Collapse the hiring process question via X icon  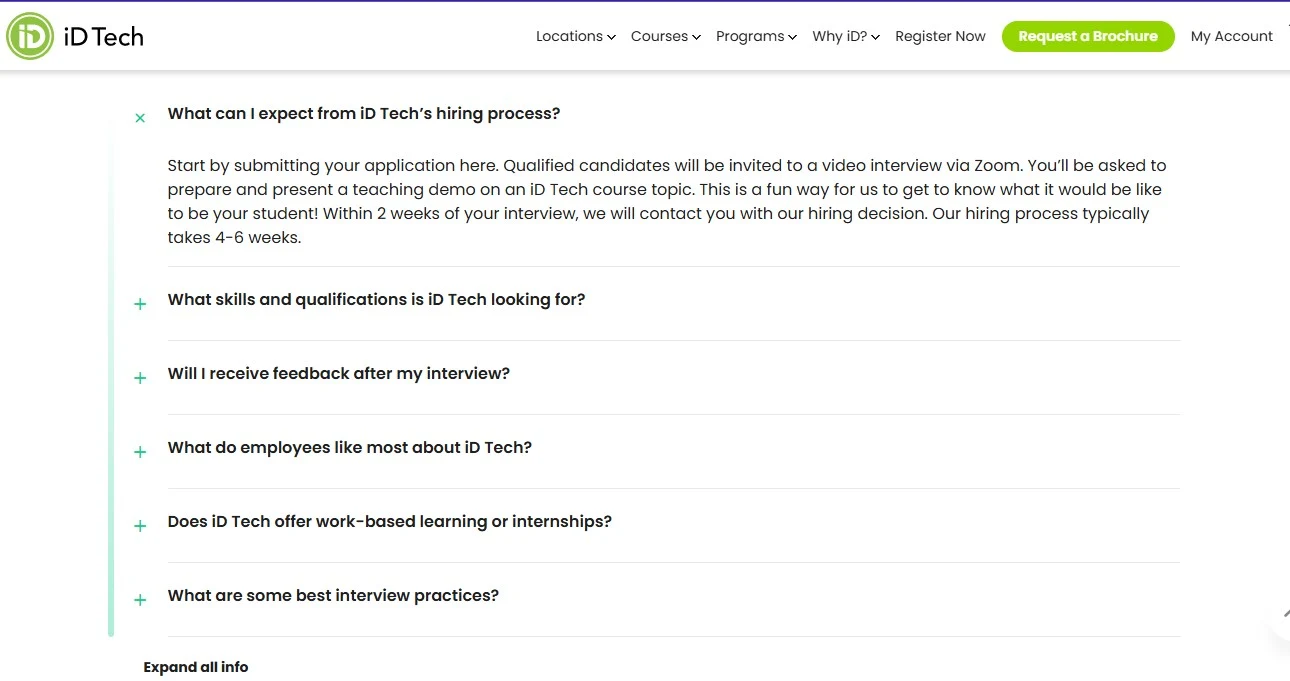pos(140,118)
